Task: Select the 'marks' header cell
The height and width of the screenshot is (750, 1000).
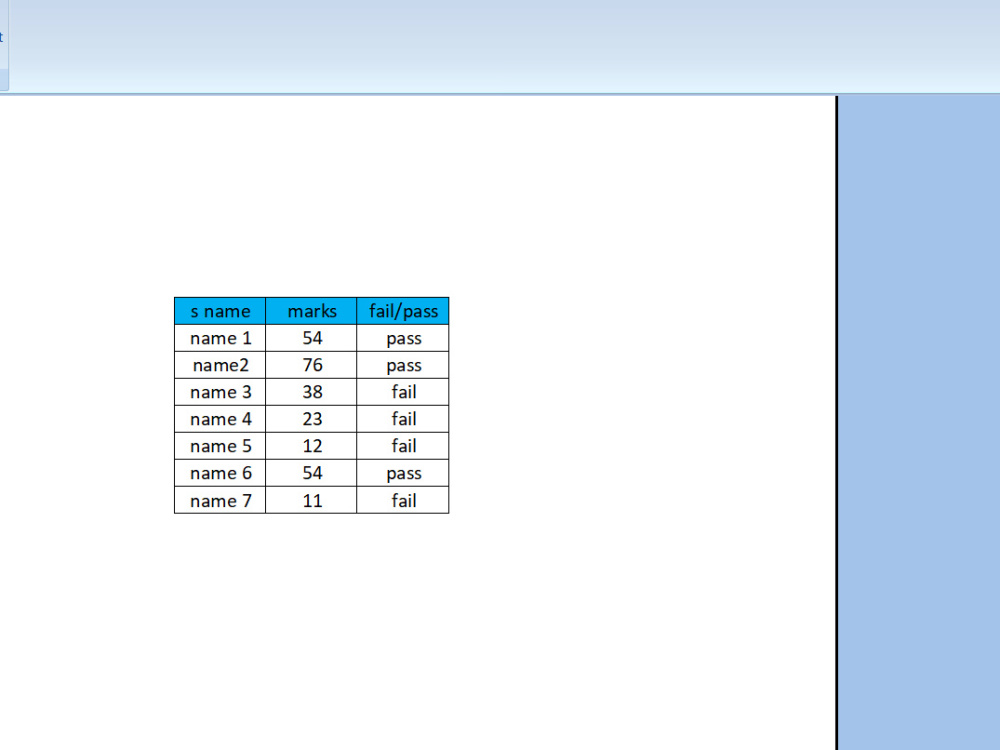Action: (x=311, y=311)
